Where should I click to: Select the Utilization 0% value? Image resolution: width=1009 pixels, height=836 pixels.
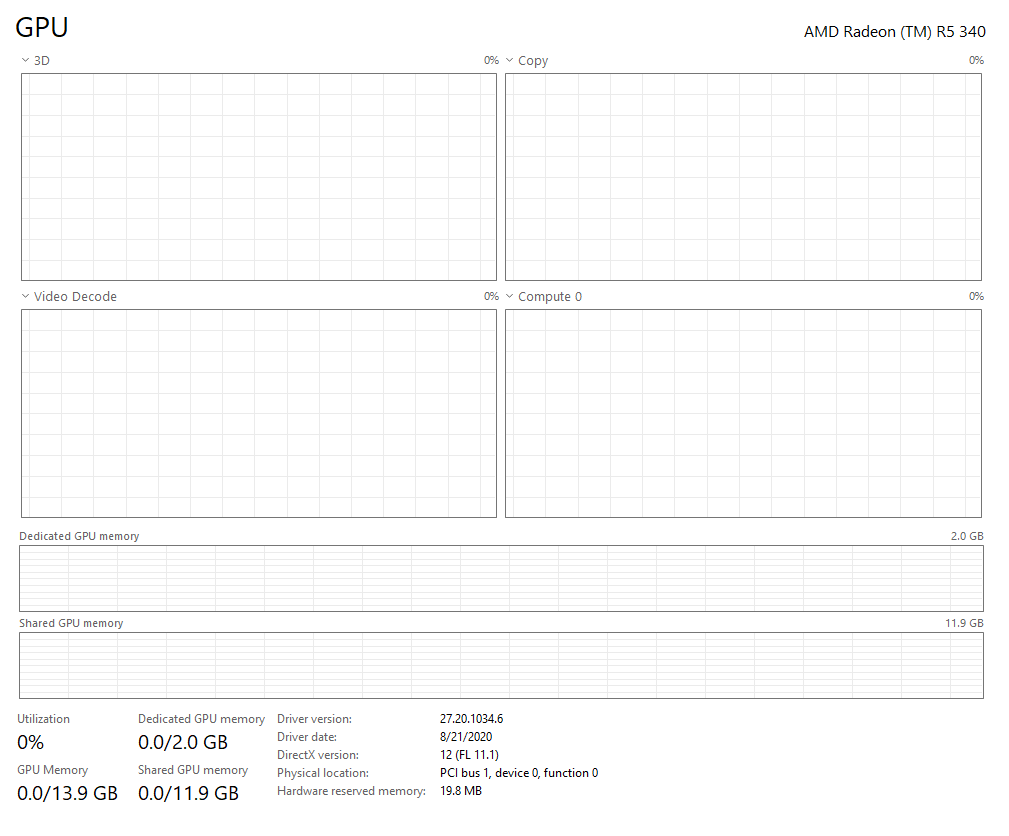(31, 742)
